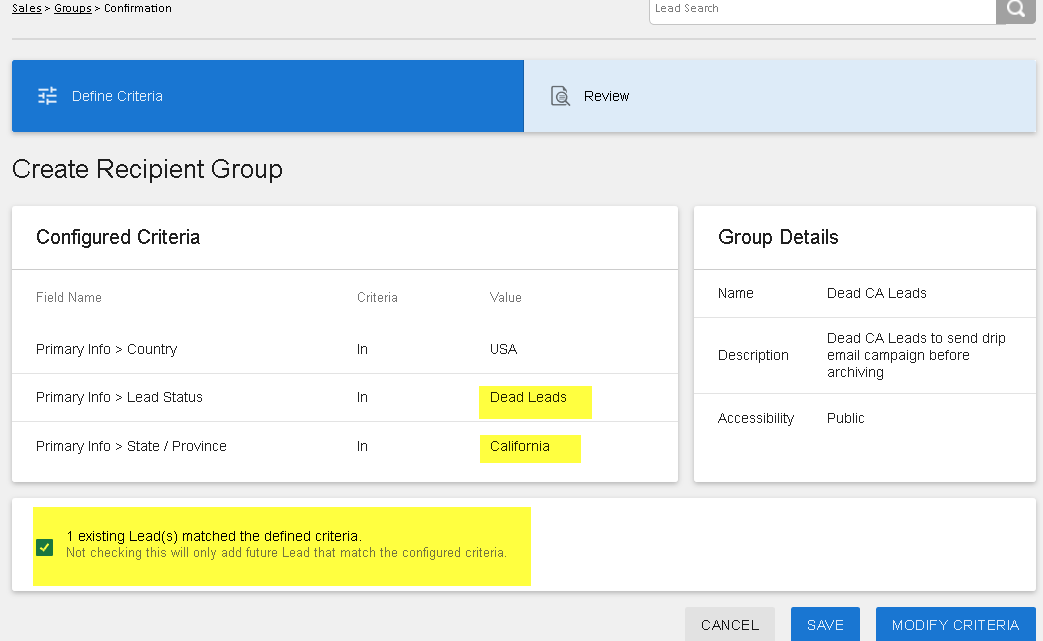Click the Define Criteria sliders icon
The width and height of the screenshot is (1043, 641).
[x=47, y=96]
